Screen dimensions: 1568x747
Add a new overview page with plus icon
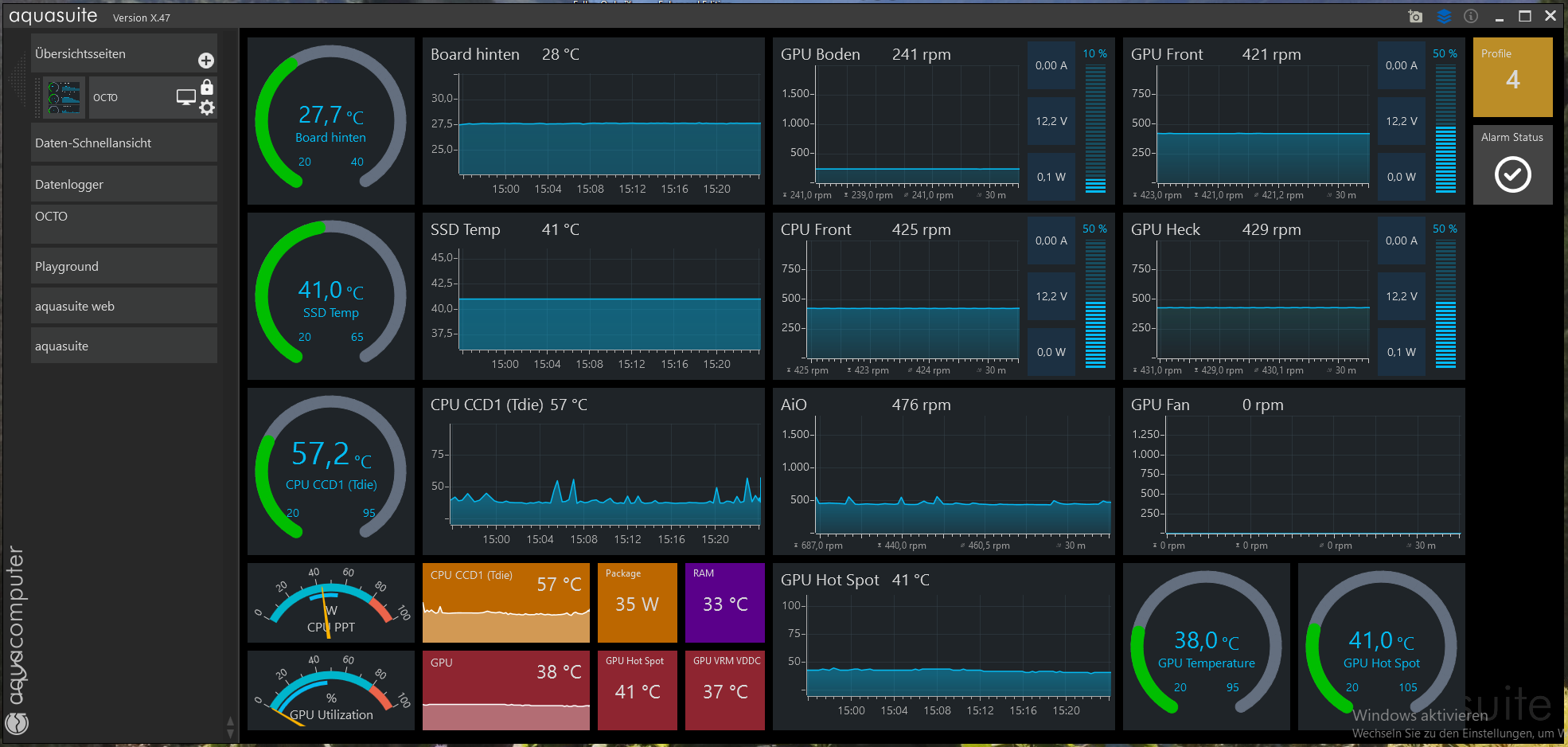pos(205,61)
